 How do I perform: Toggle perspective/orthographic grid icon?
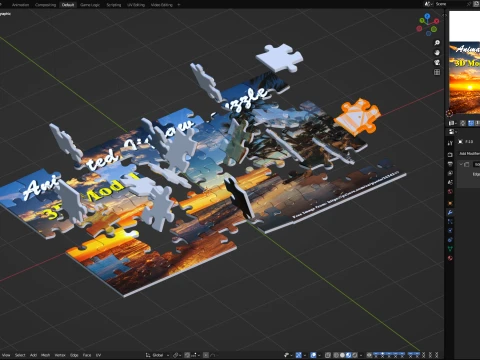[x=437, y=72]
